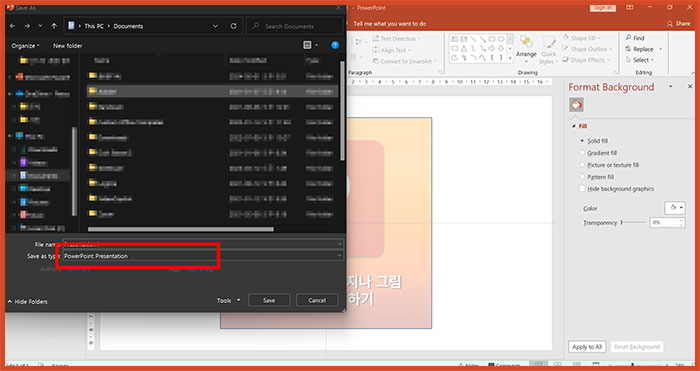
Task: Select the down arrow shape in gallery
Action: (501, 49)
